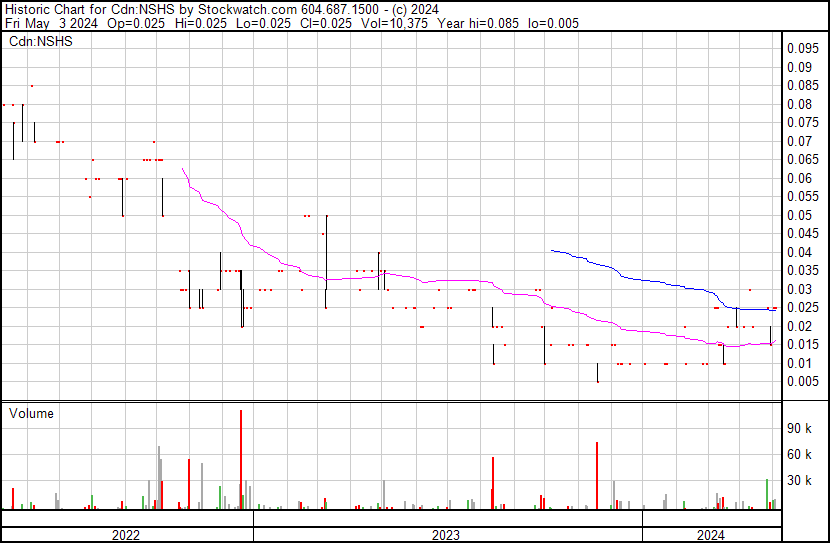830x543 pixels.
Task: Click the 0.045 price axis value
Action: pyautogui.click(x=803, y=233)
